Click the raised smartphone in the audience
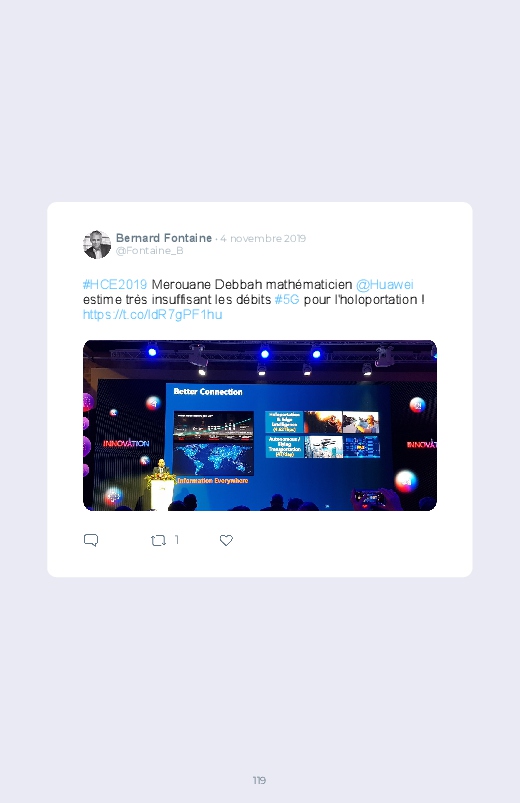The height and width of the screenshot is (803, 520). 368,497
